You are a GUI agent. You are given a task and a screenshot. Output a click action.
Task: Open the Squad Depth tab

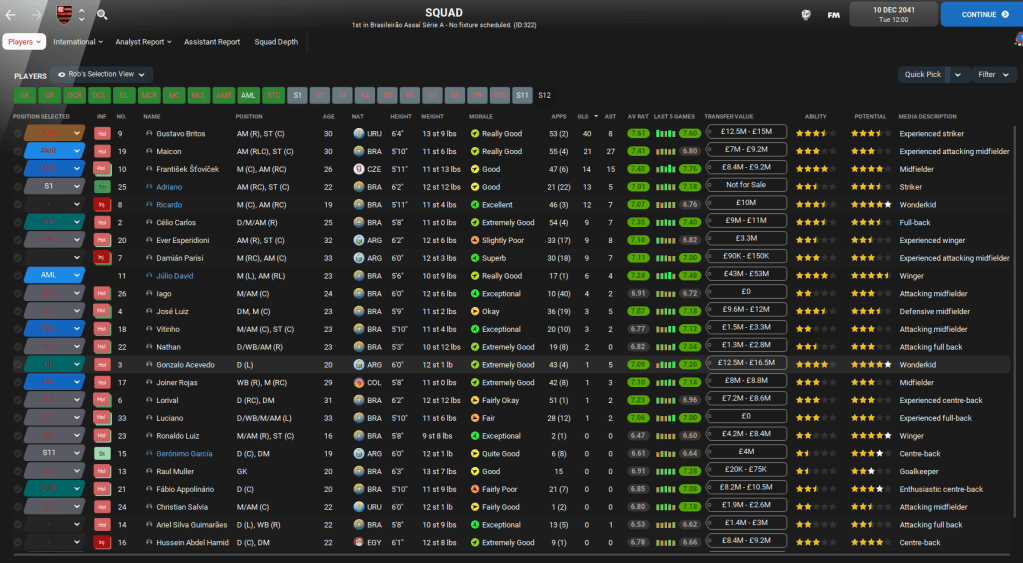click(x=275, y=42)
